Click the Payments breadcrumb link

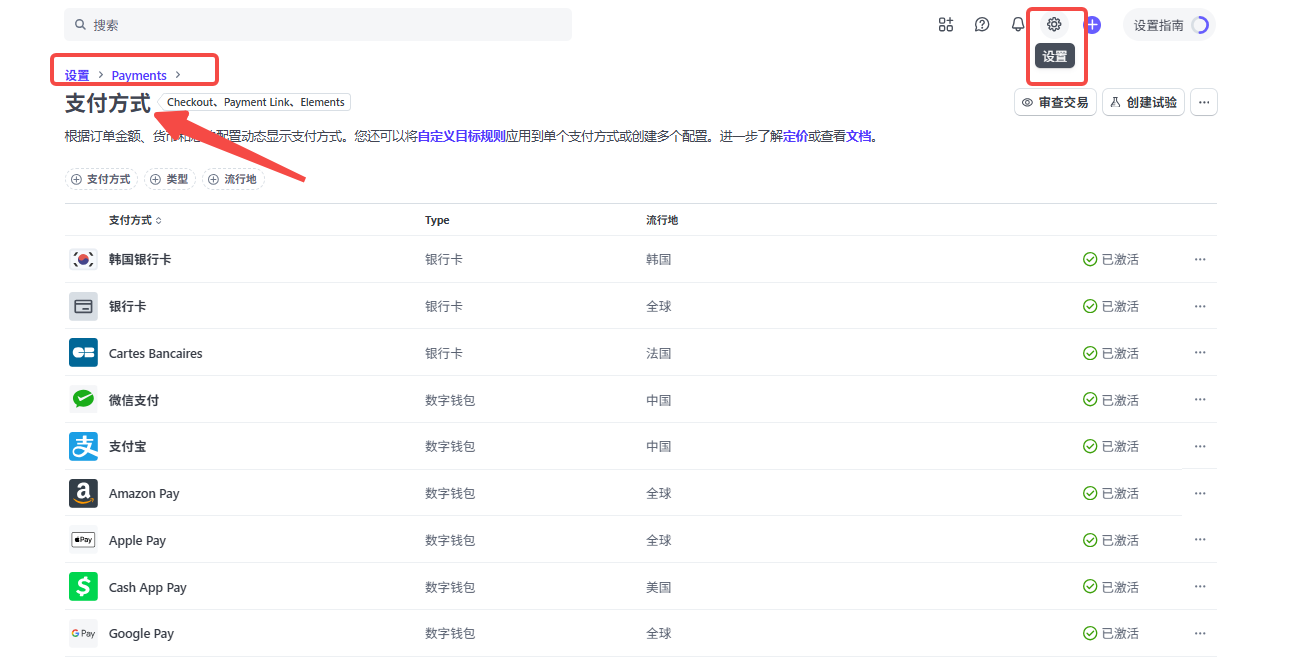pos(138,74)
